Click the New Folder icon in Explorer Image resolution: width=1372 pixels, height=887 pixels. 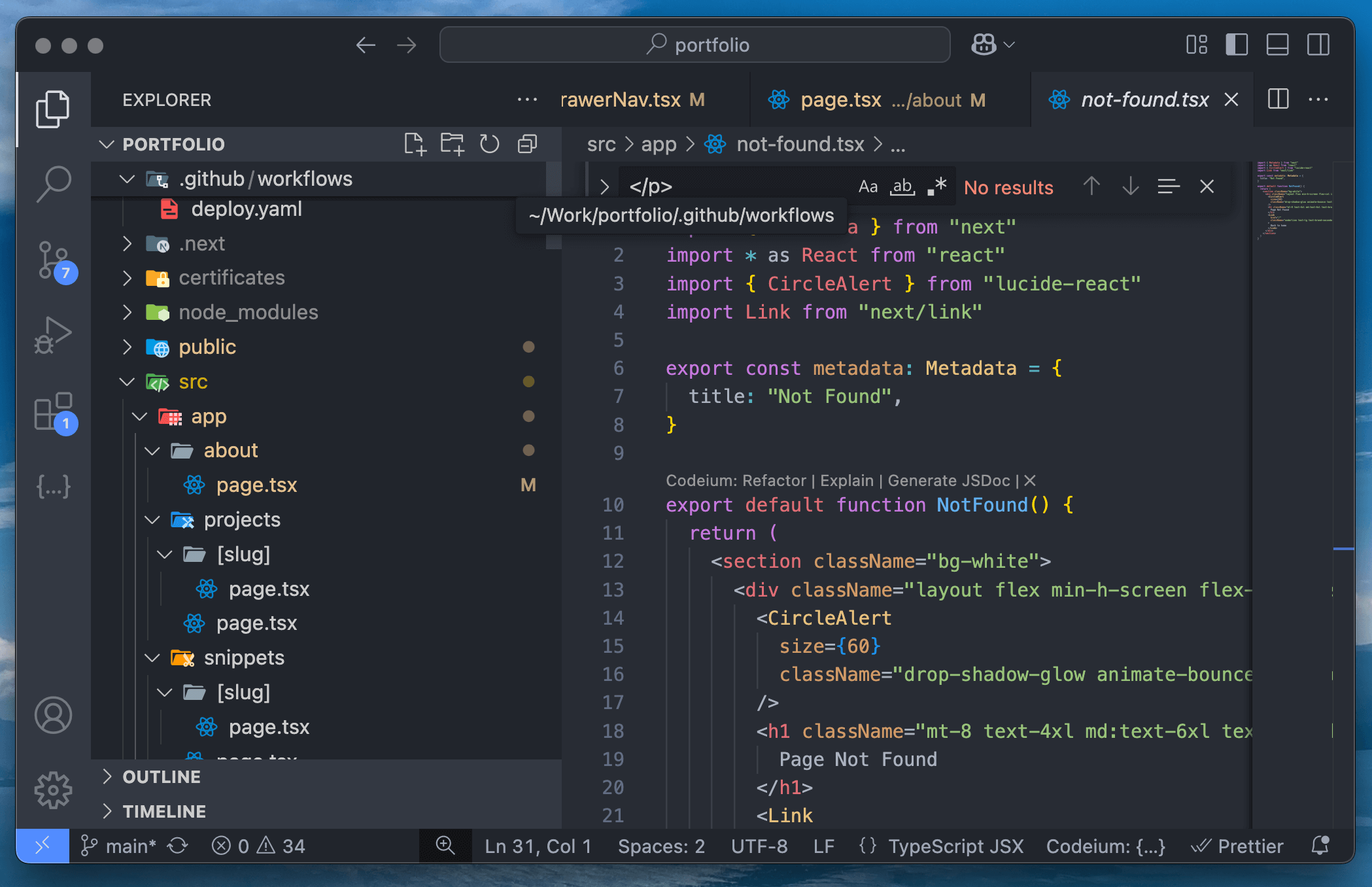pos(452,144)
